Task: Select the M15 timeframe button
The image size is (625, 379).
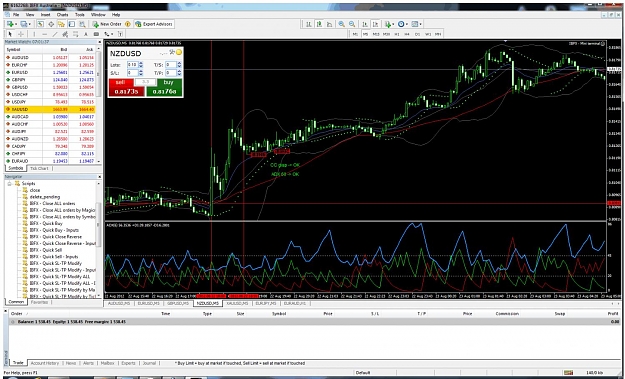Action: (376, 34)
